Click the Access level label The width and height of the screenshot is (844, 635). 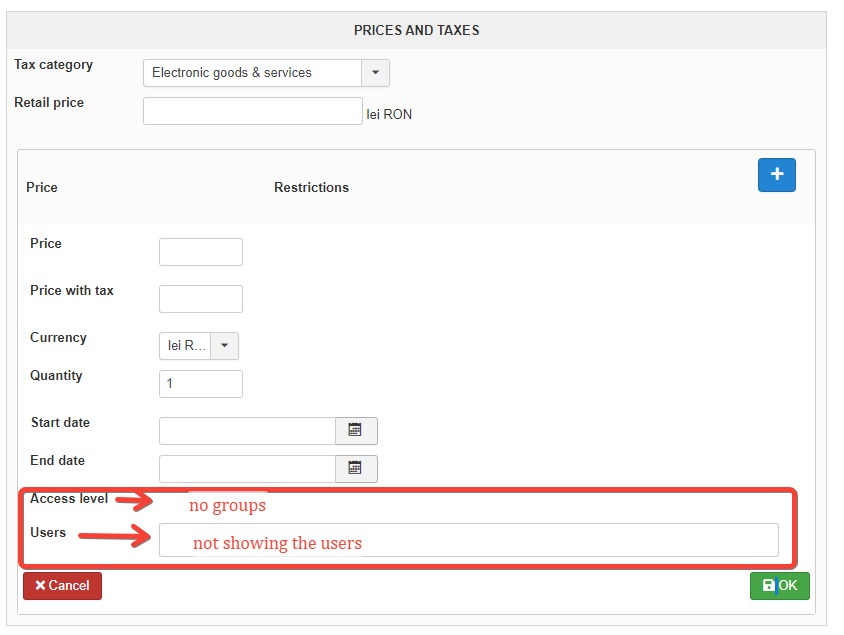(x=69, y=498)
